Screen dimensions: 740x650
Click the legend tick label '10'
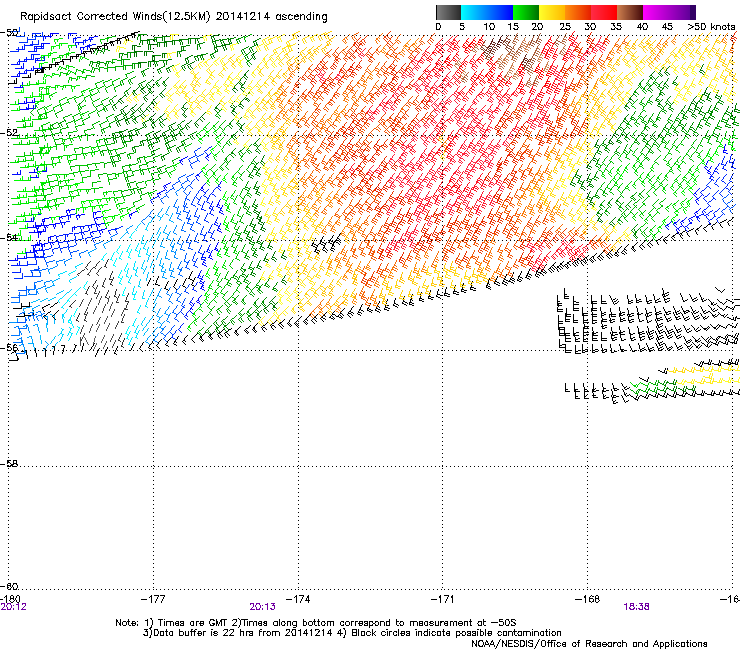point(489,27)
